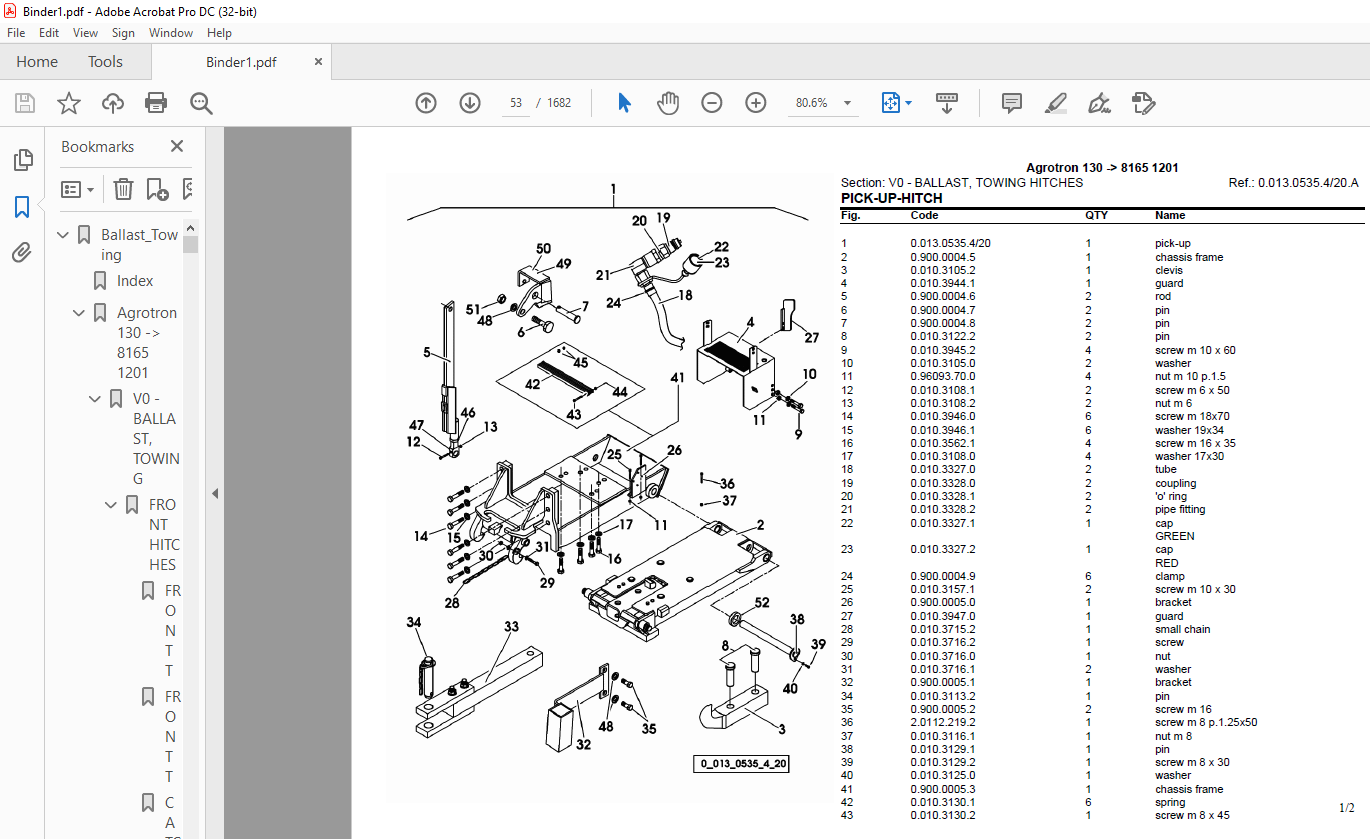The width and height of the screenshot is (1370, 839).
Task: Bookmark file with the star icon
Action: pyautogui.click(x=69, y=103)
